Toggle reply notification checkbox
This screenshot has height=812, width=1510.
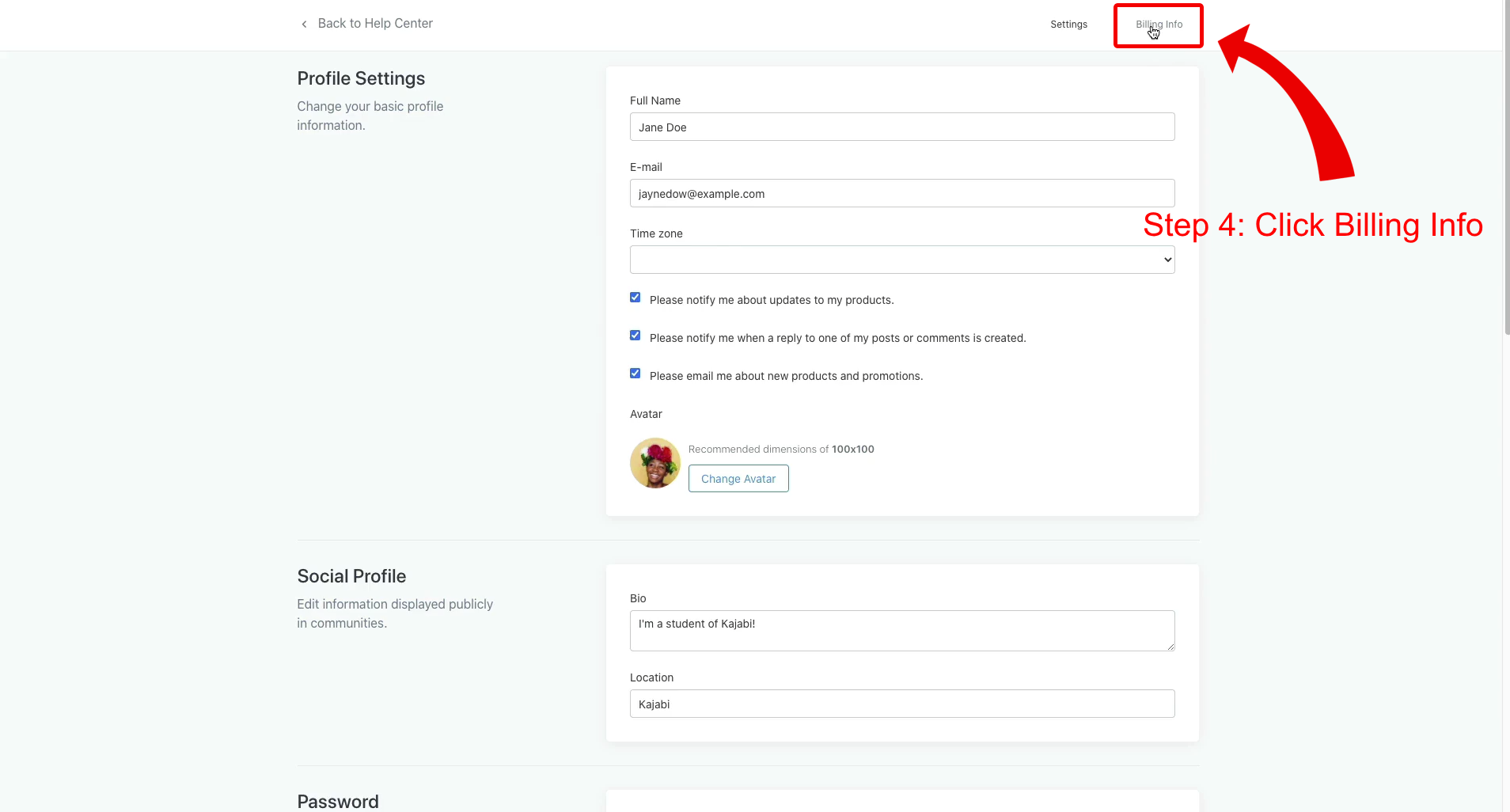pos(635,336)
